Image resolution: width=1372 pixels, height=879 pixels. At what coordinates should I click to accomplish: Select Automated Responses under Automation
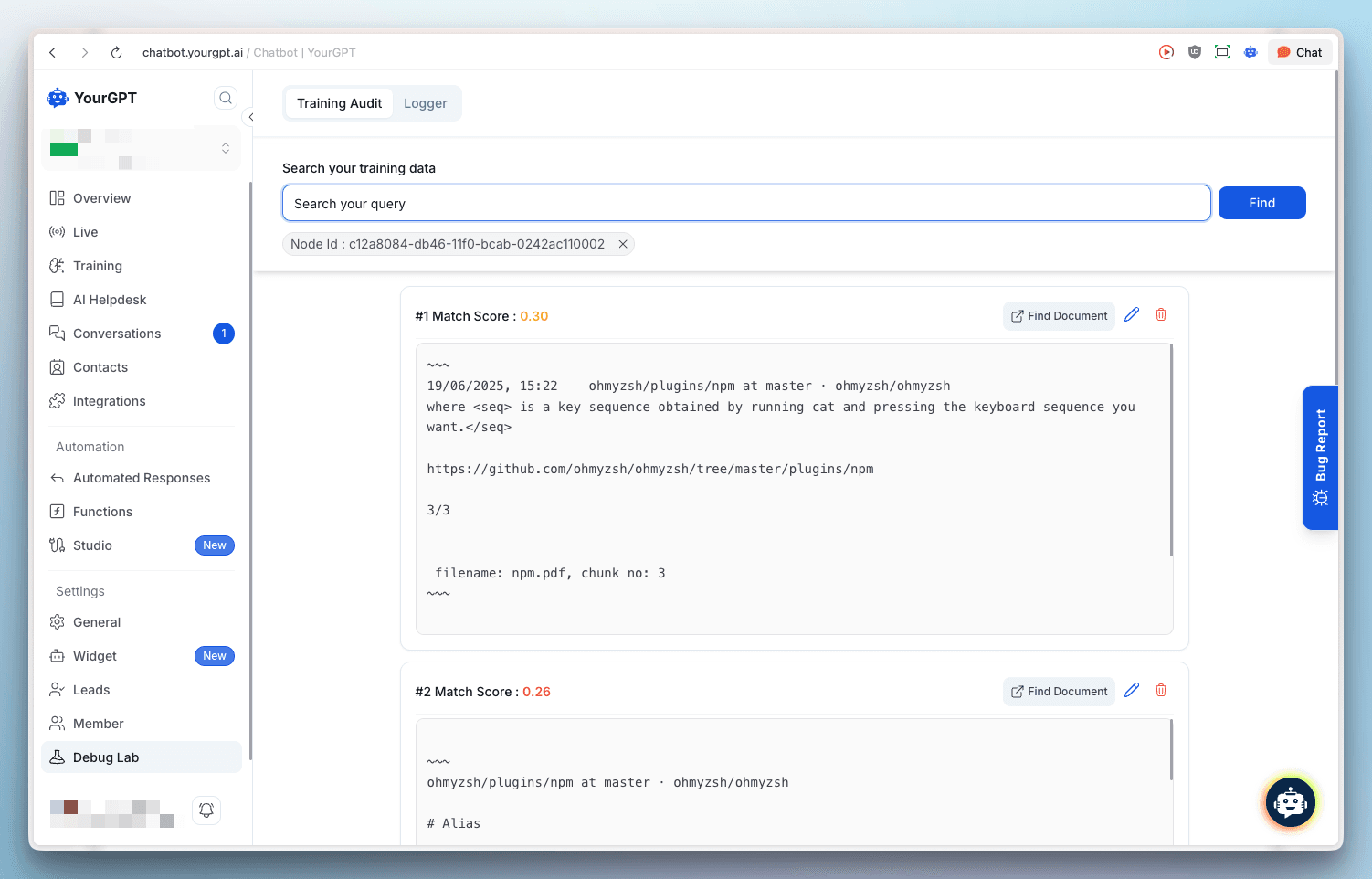click(141, 477)
